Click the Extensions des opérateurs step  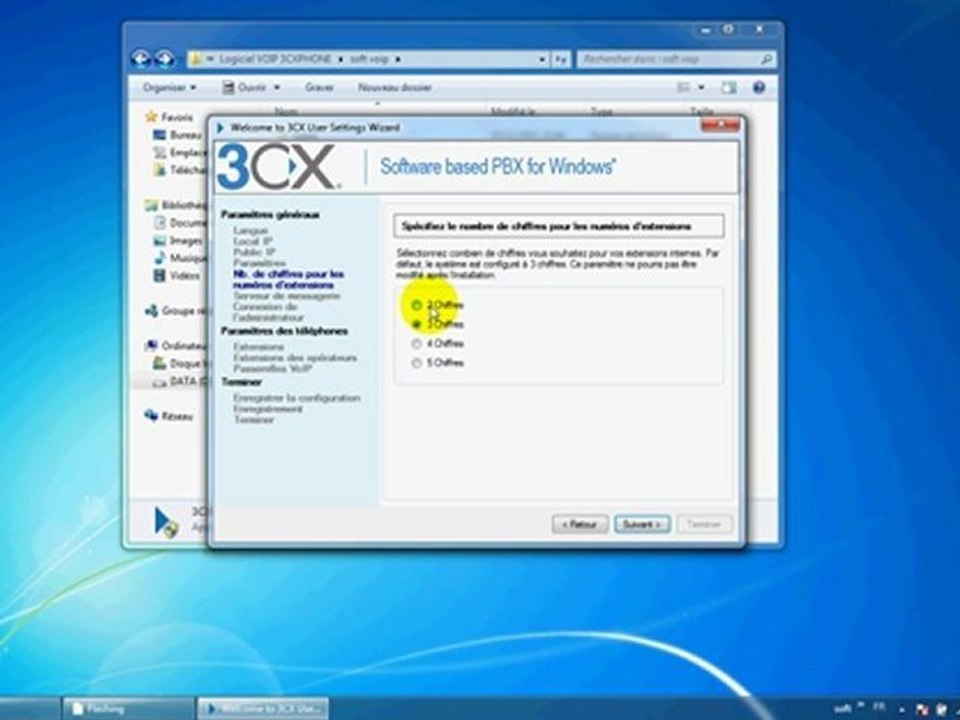(x=294, y=358)
